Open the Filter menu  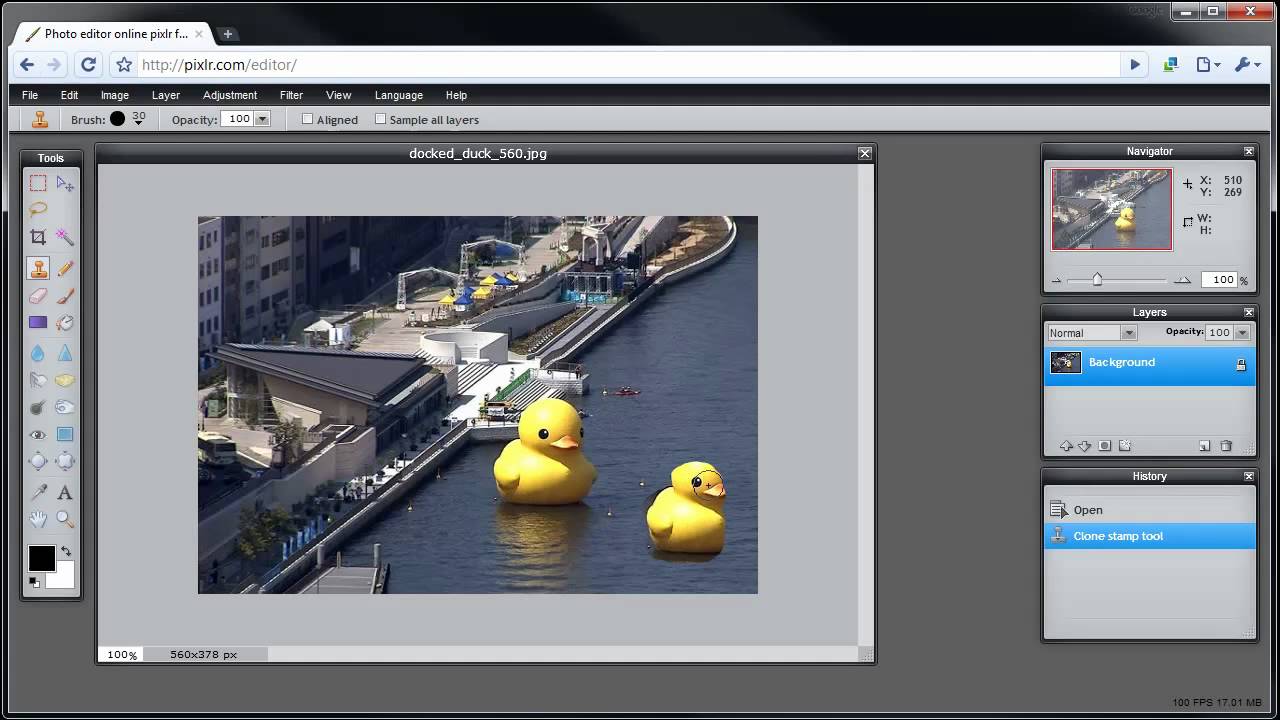pyautogui.click(x=291, y=95)
